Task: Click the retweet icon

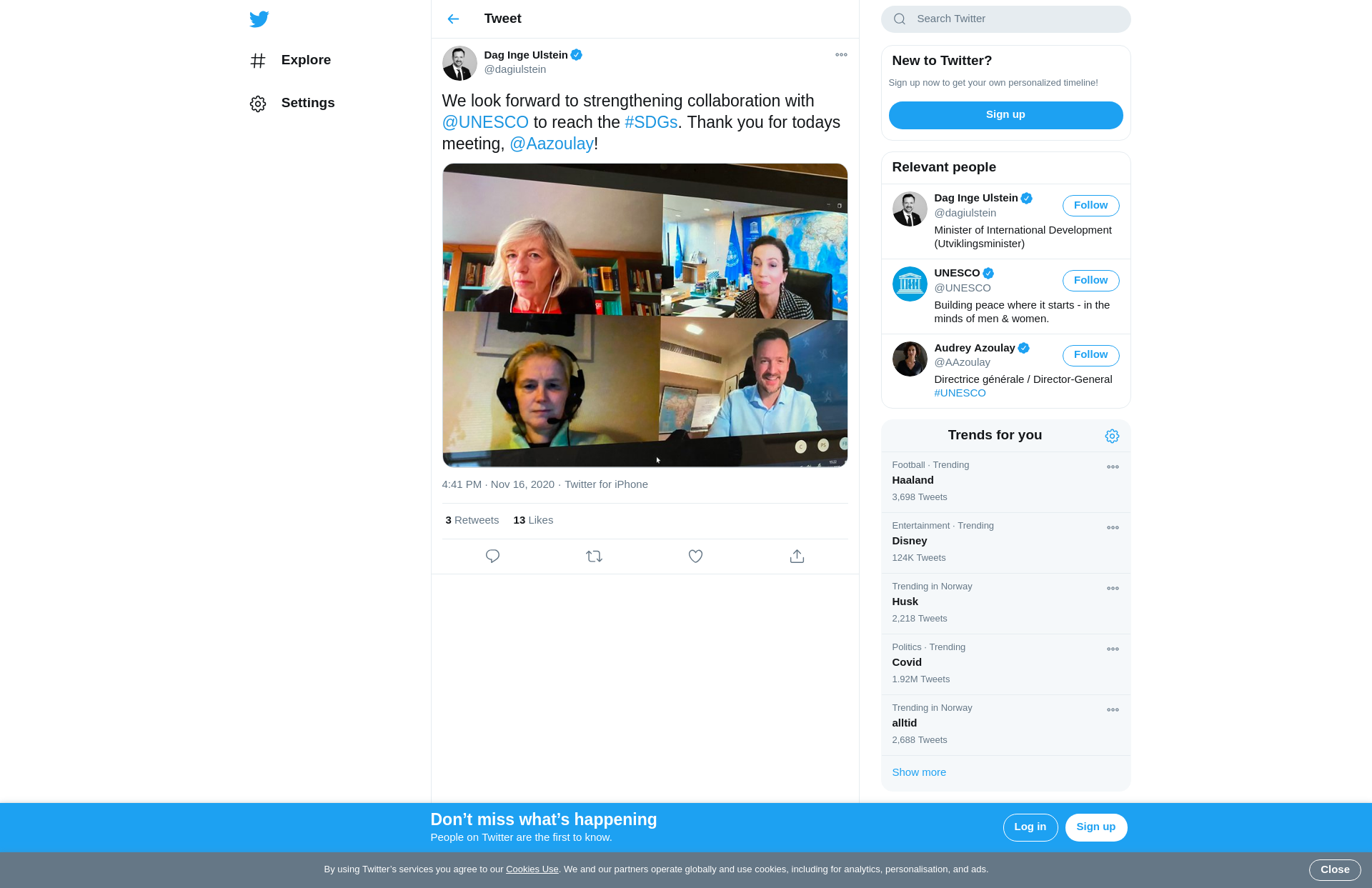Action: tap(594, 556)
